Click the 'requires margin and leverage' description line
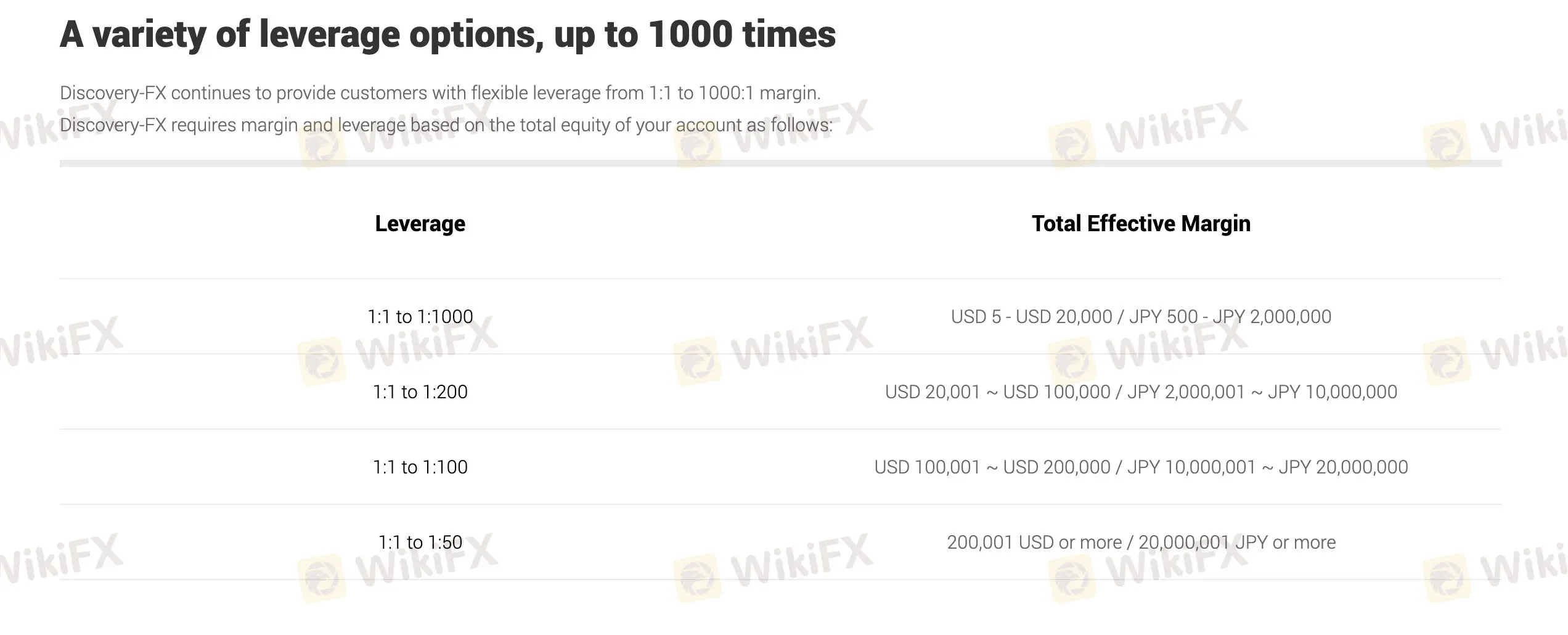The width and height of the screenshot is (1568, 635). tap(446, 125)
